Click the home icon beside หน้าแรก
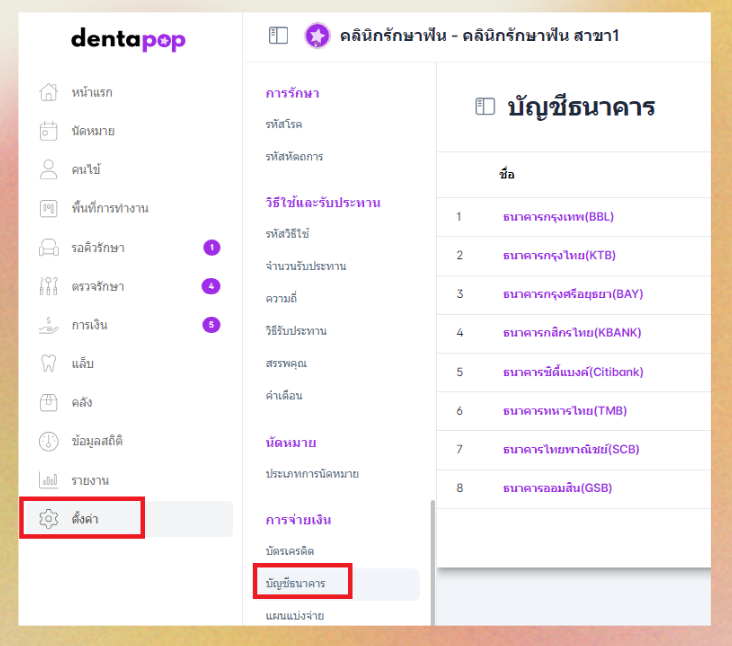 [49, 92]
